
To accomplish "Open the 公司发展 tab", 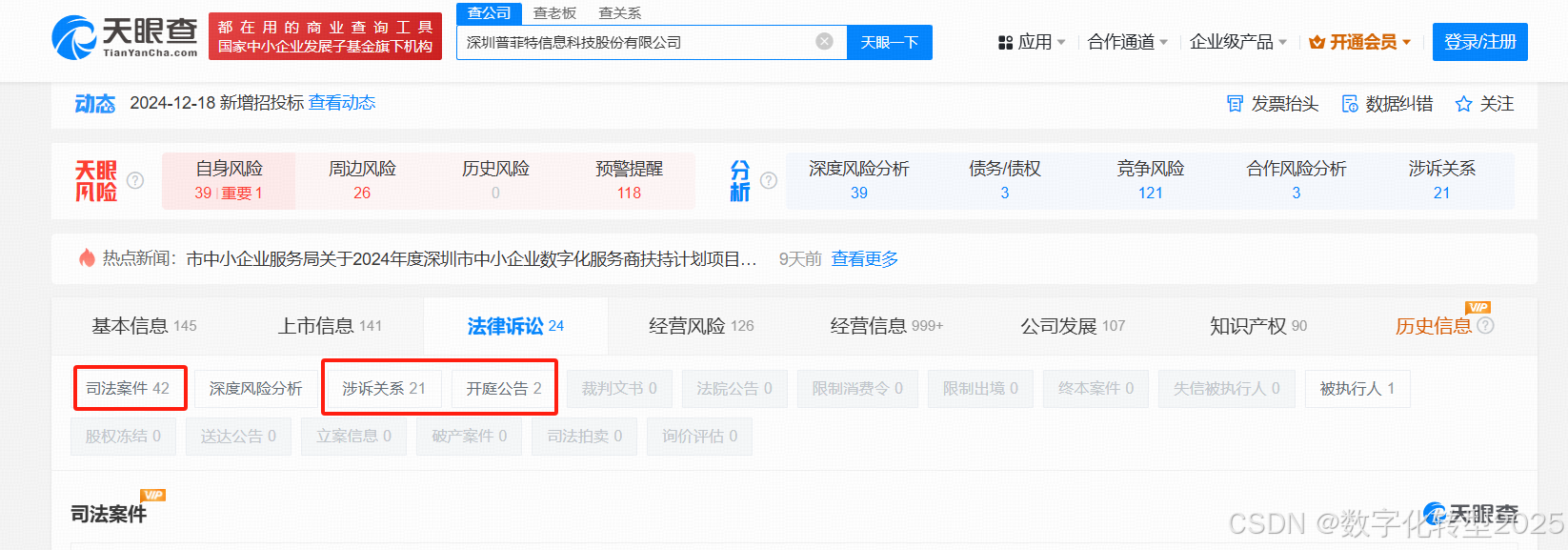I will click(x=1073, y=326).
